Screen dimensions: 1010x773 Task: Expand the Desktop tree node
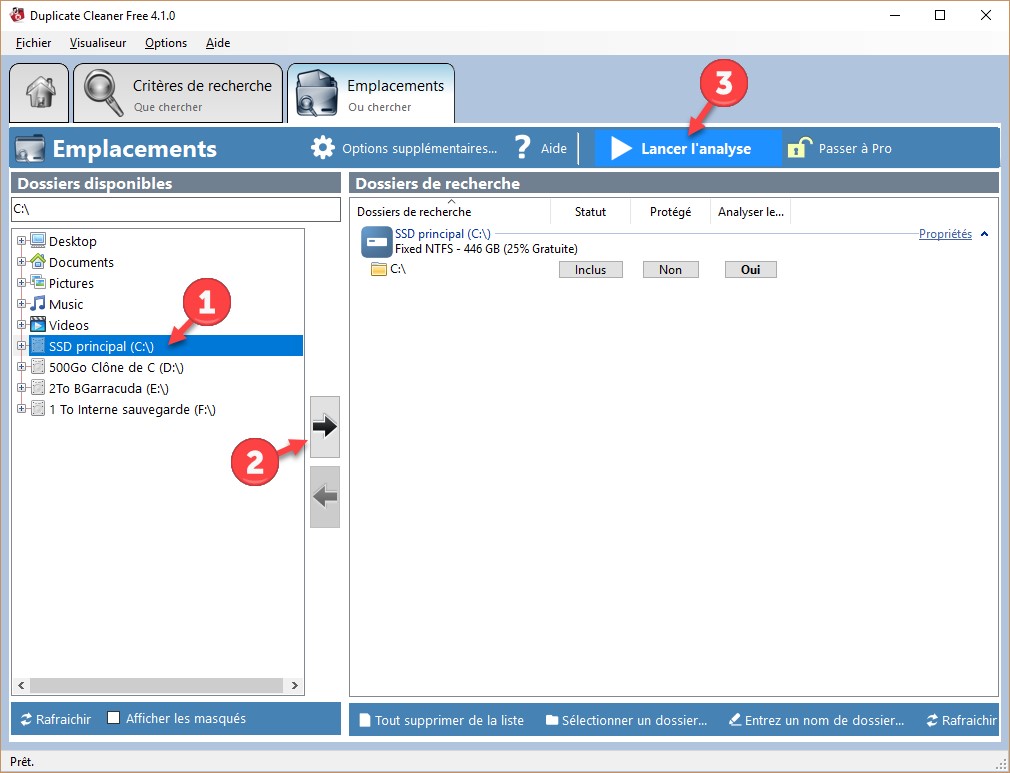tap(22, 241)
